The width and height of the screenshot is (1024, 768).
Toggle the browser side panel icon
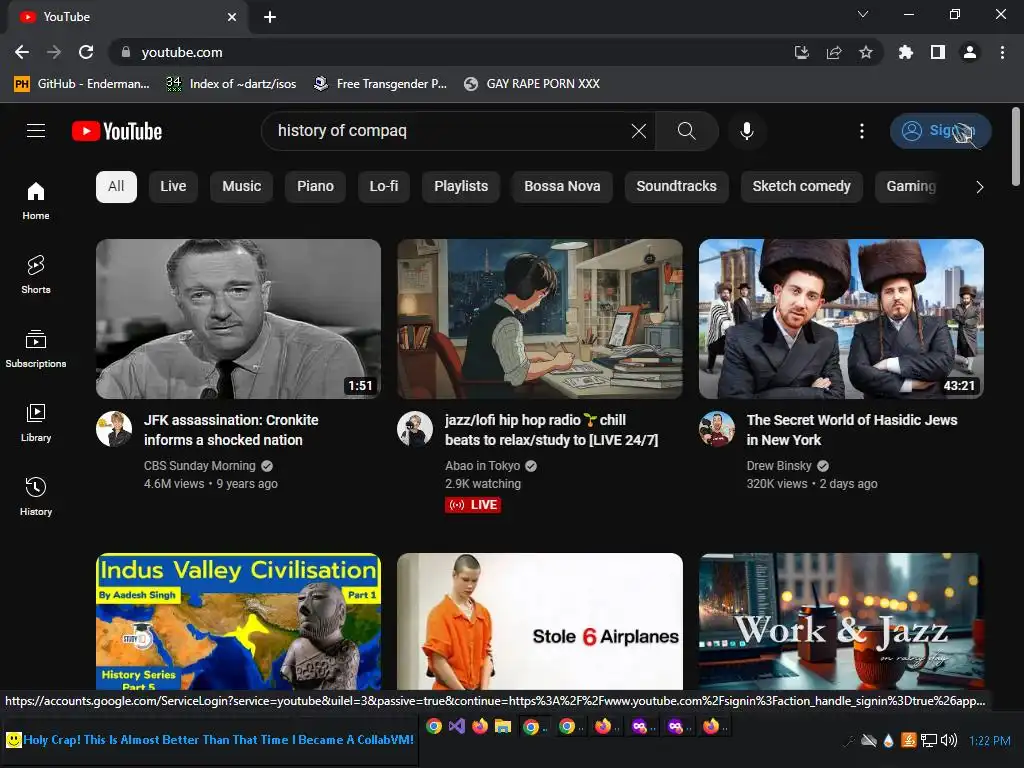[x=938, y=52]
